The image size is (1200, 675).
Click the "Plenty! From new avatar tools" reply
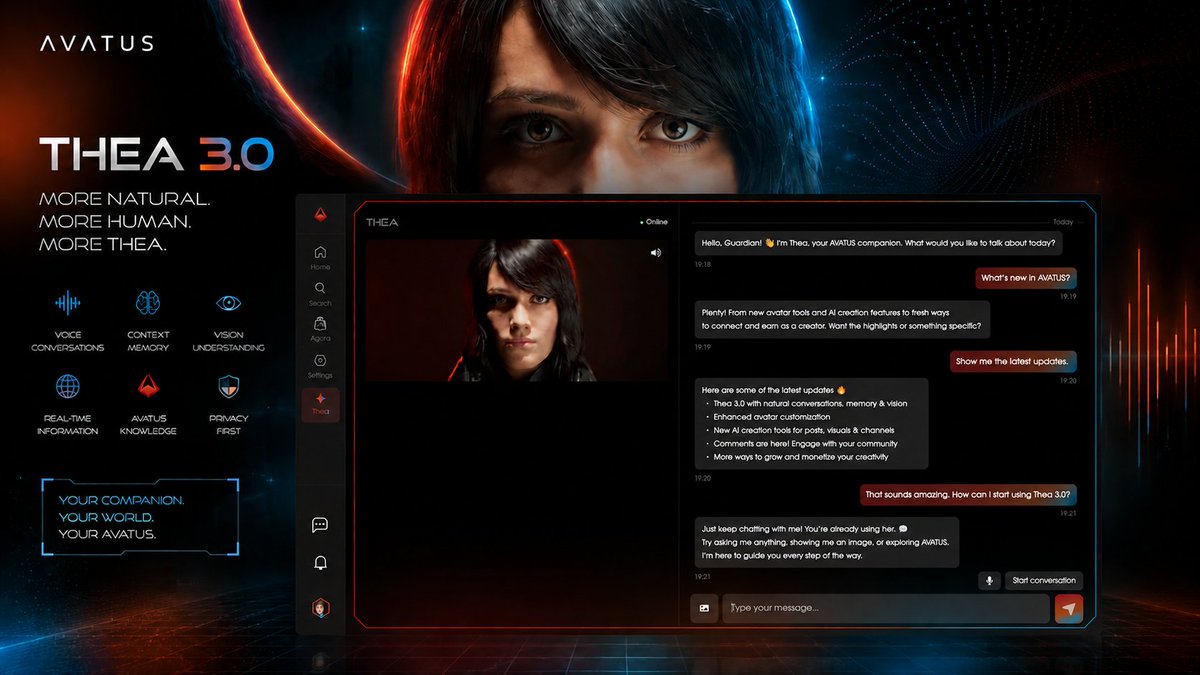(842, 319)
